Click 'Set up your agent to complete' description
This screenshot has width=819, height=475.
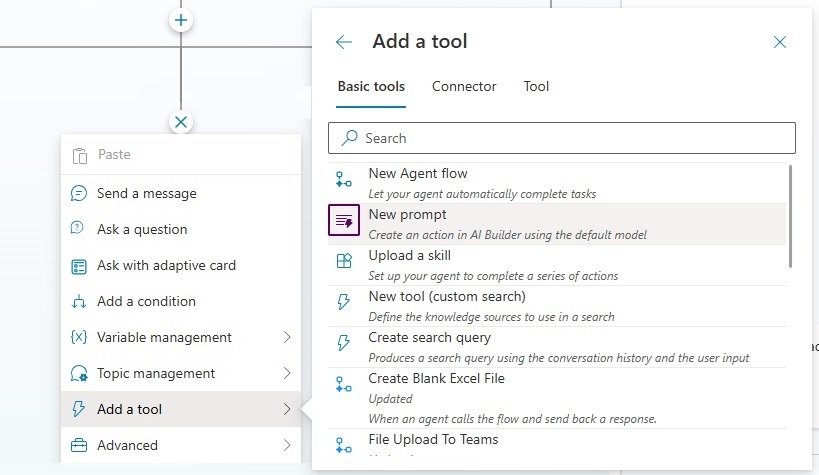point(493,276)
